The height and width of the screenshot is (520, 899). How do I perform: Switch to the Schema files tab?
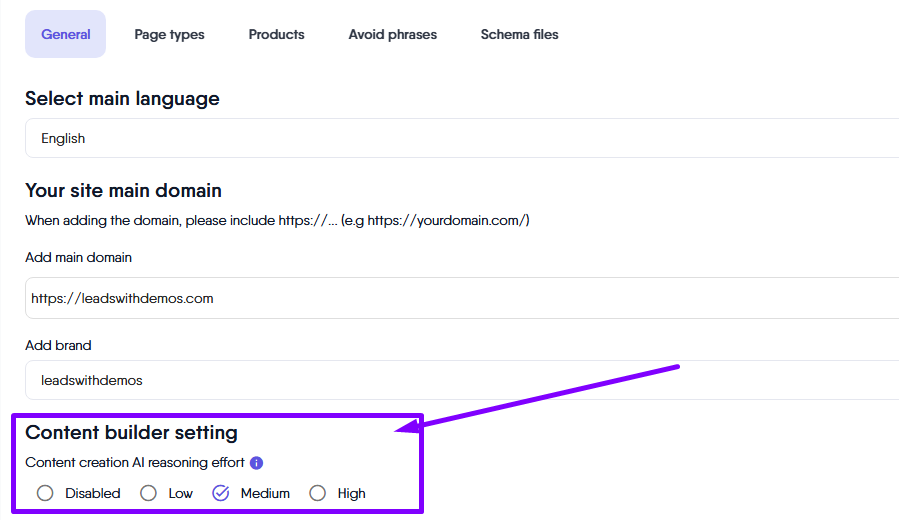(519, 34)
